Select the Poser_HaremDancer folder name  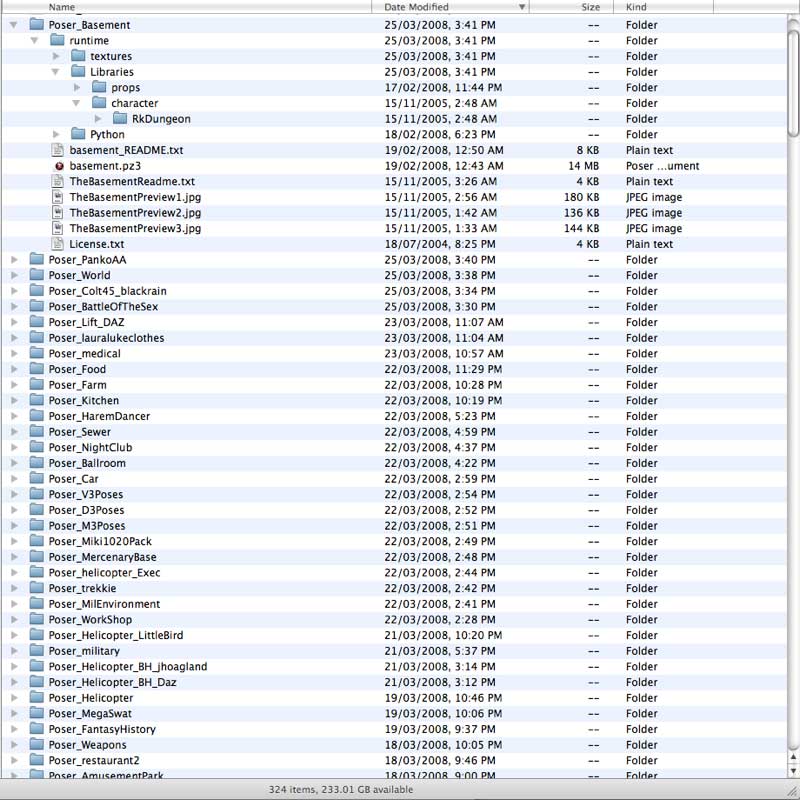[x=99, y=416]
